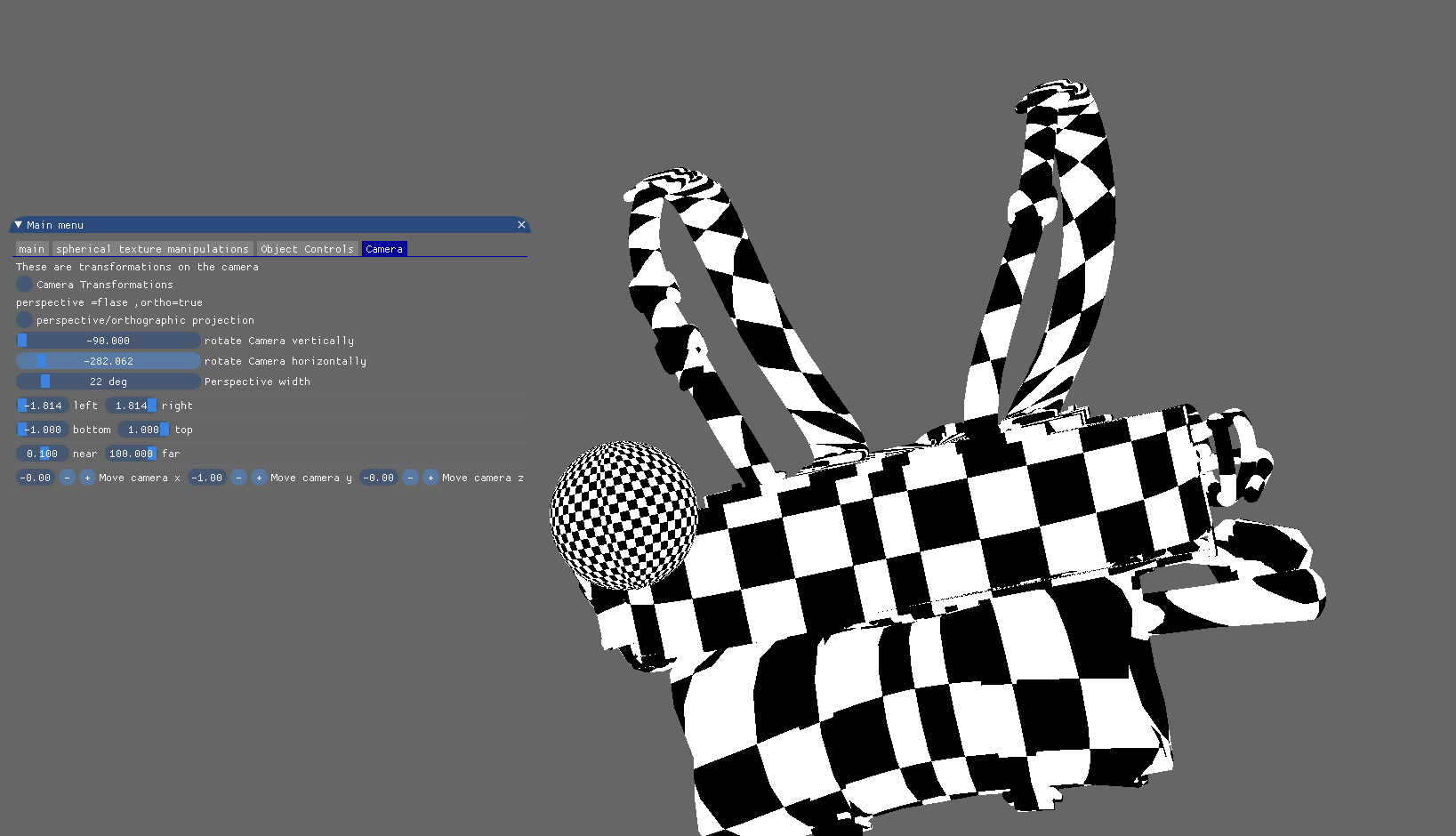The image size is (1456, 836).
Task: Enable Camera Transformations
Action: pos(23,284)
